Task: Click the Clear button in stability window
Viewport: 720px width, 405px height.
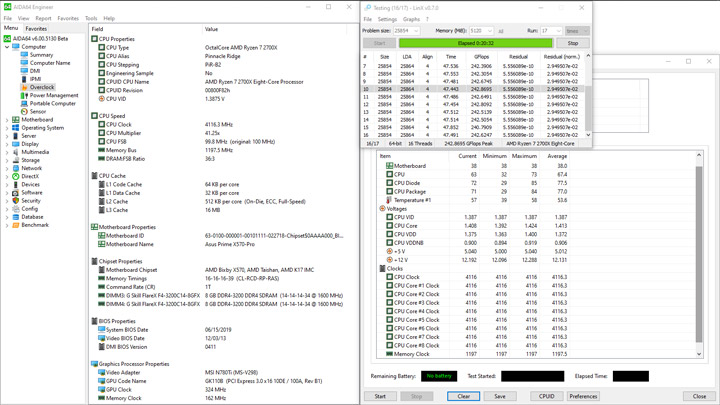Action: click(463, 396)
